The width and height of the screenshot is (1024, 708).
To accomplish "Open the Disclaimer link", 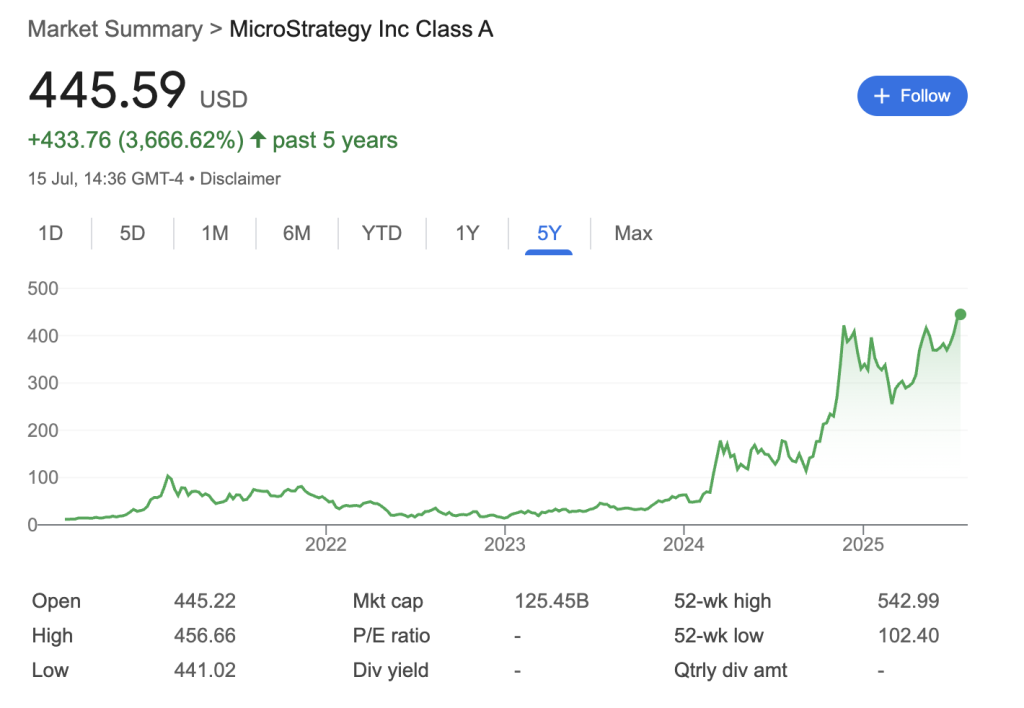I will point(240,179).
